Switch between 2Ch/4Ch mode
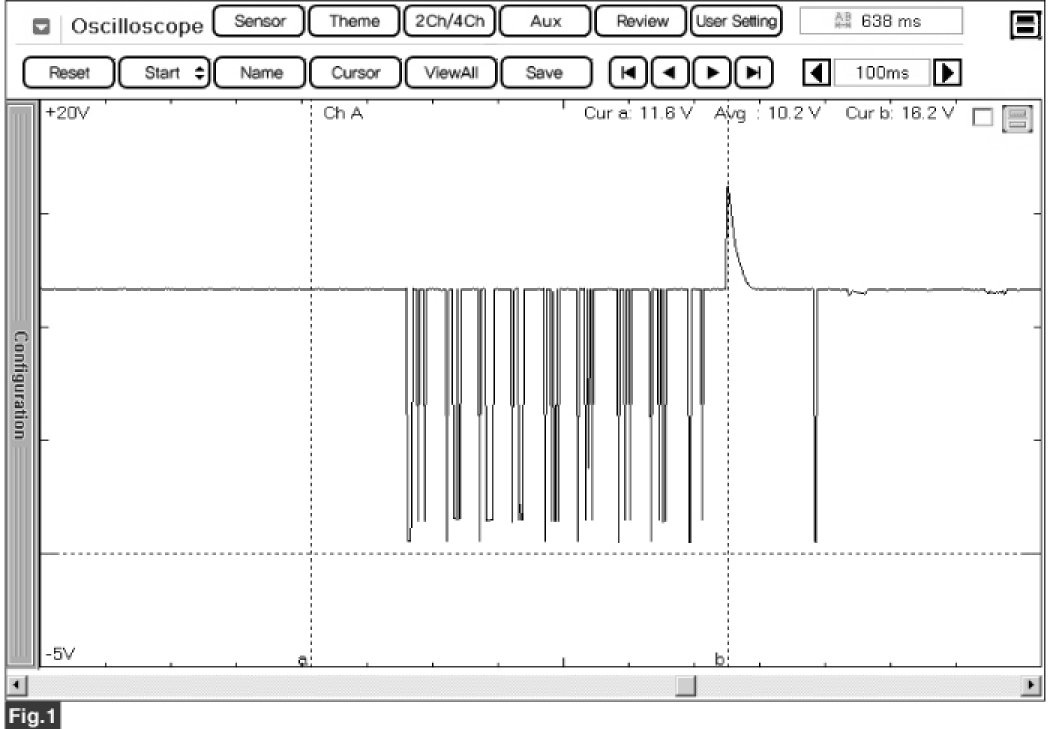The height and width of the screenshot is (729, 1050). (x=448, y=21)
